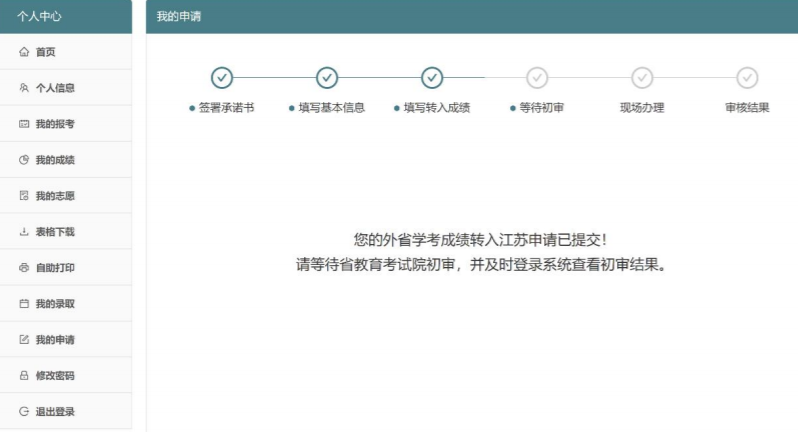This screenshot has height=432, width=798.
Task: Click the chart icon beside 我的成绩
Action: 24,160
